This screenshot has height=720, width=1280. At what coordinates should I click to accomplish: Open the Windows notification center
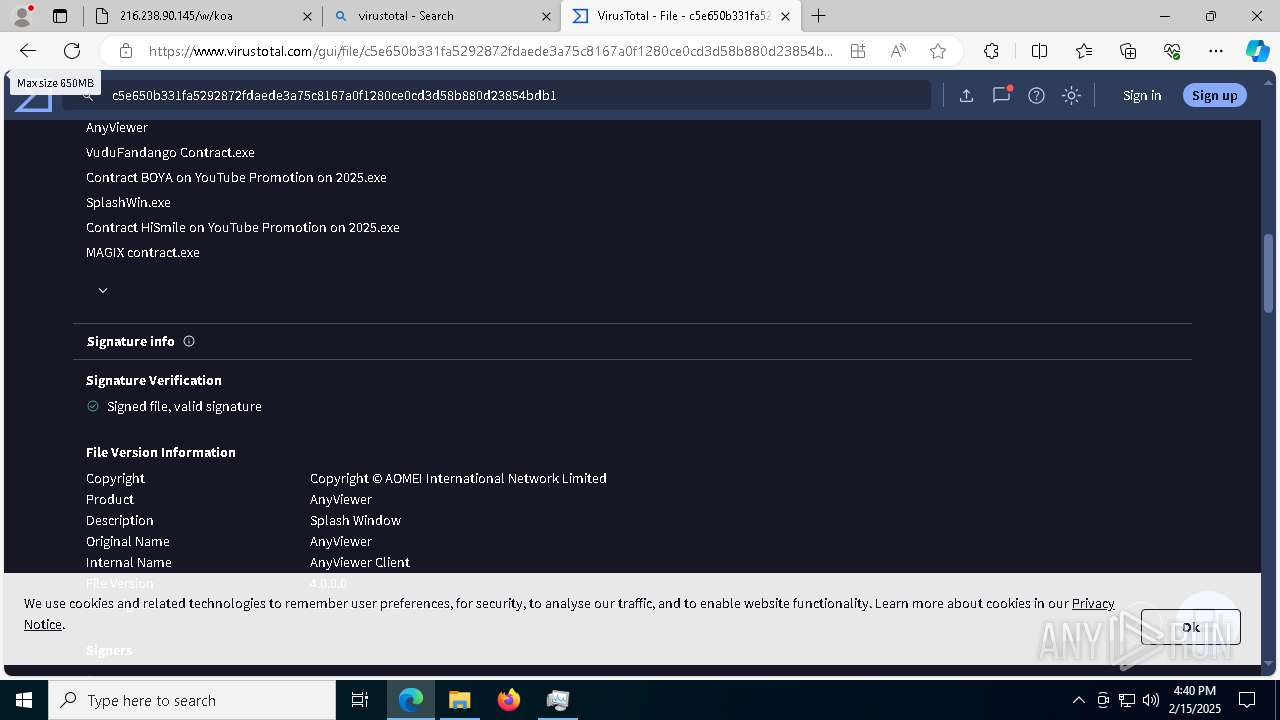tap(1247, 700)
